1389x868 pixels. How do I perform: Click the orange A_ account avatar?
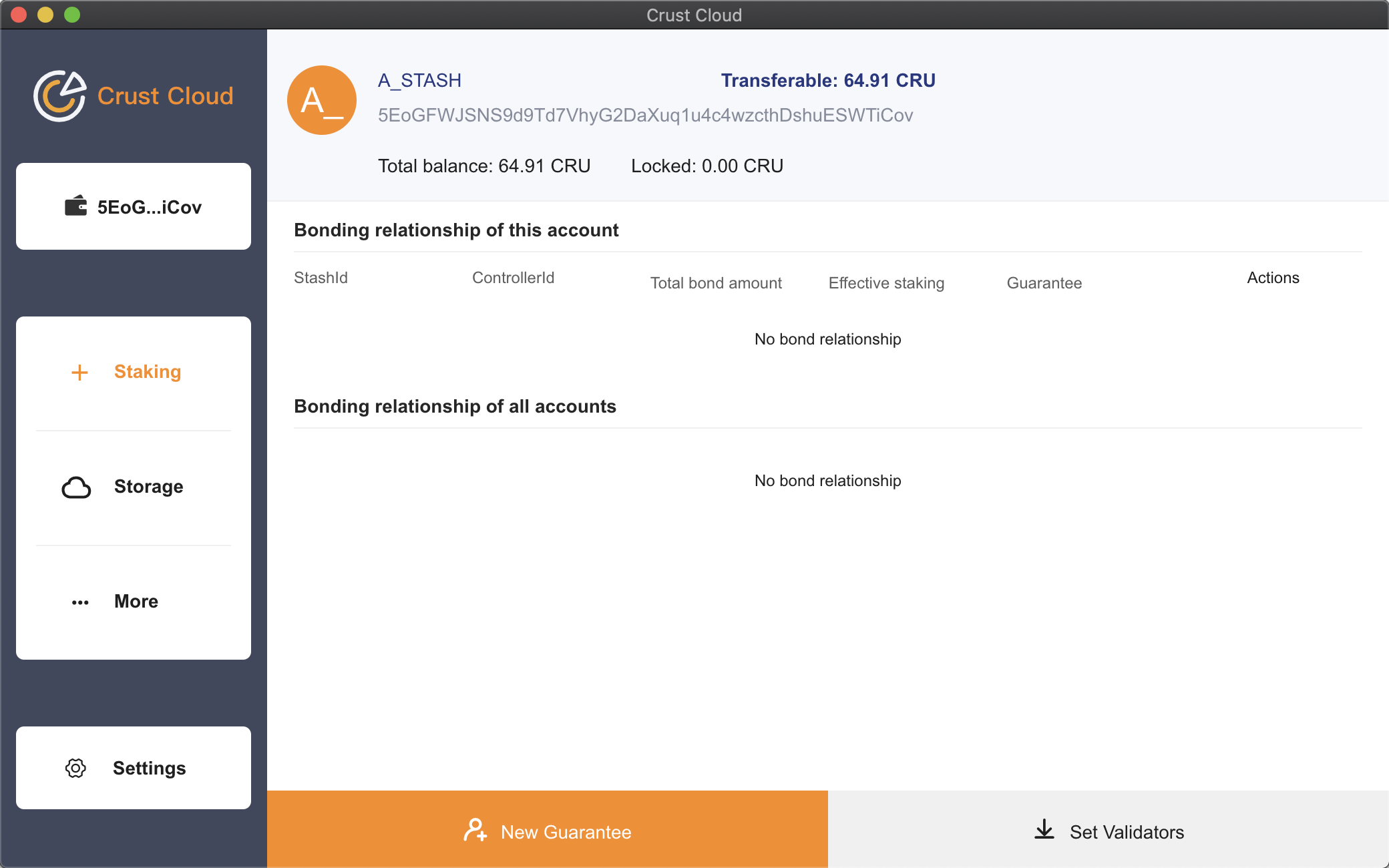coord(322,100)
